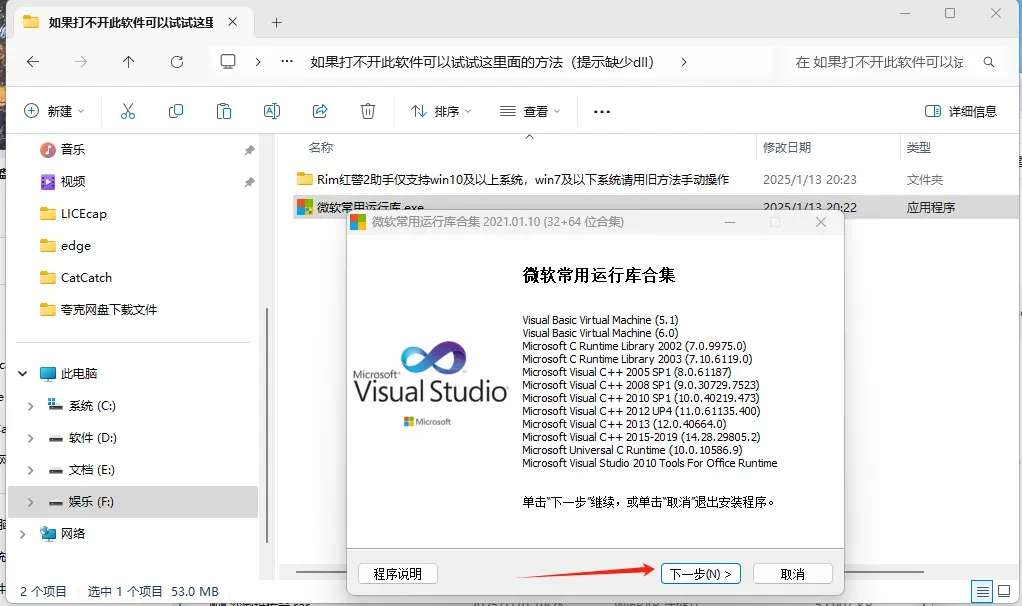The image size is (1022, 606).
Task: Expand the address path chevron after folder name
Action: pos(684,62)
